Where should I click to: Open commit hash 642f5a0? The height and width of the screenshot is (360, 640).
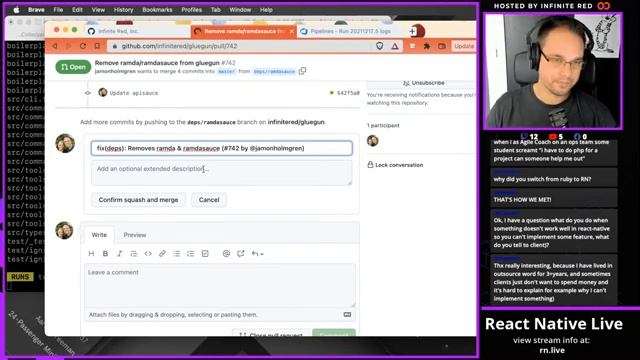(x=348, y=93)
